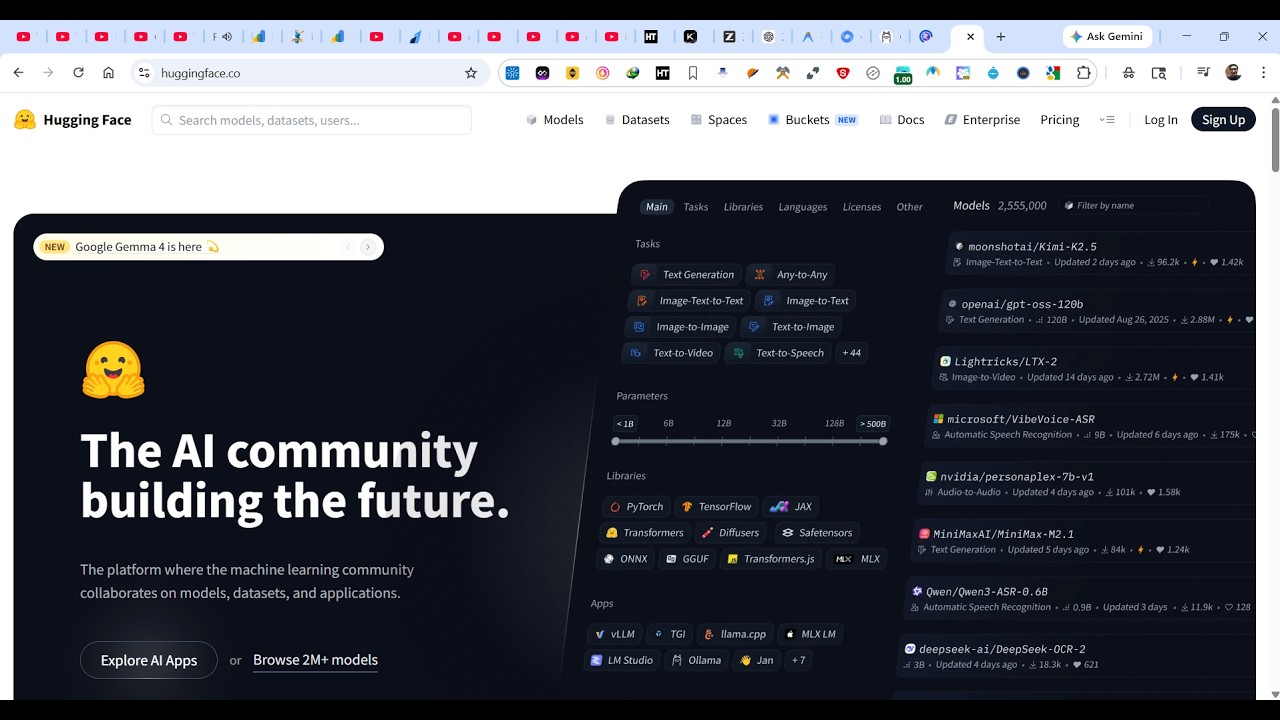Click the Explore AI Apps button
This screenshot has height=720, width=1280.
149,660
